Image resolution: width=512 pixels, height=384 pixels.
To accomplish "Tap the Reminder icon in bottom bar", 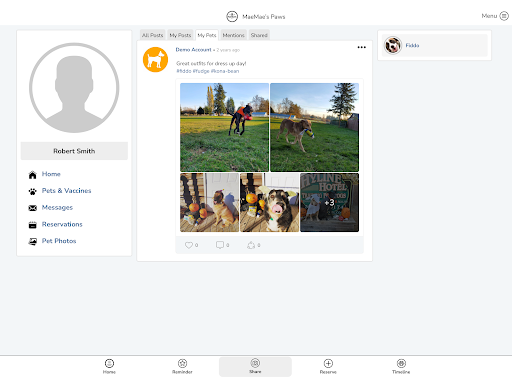I will coord(182,363).
